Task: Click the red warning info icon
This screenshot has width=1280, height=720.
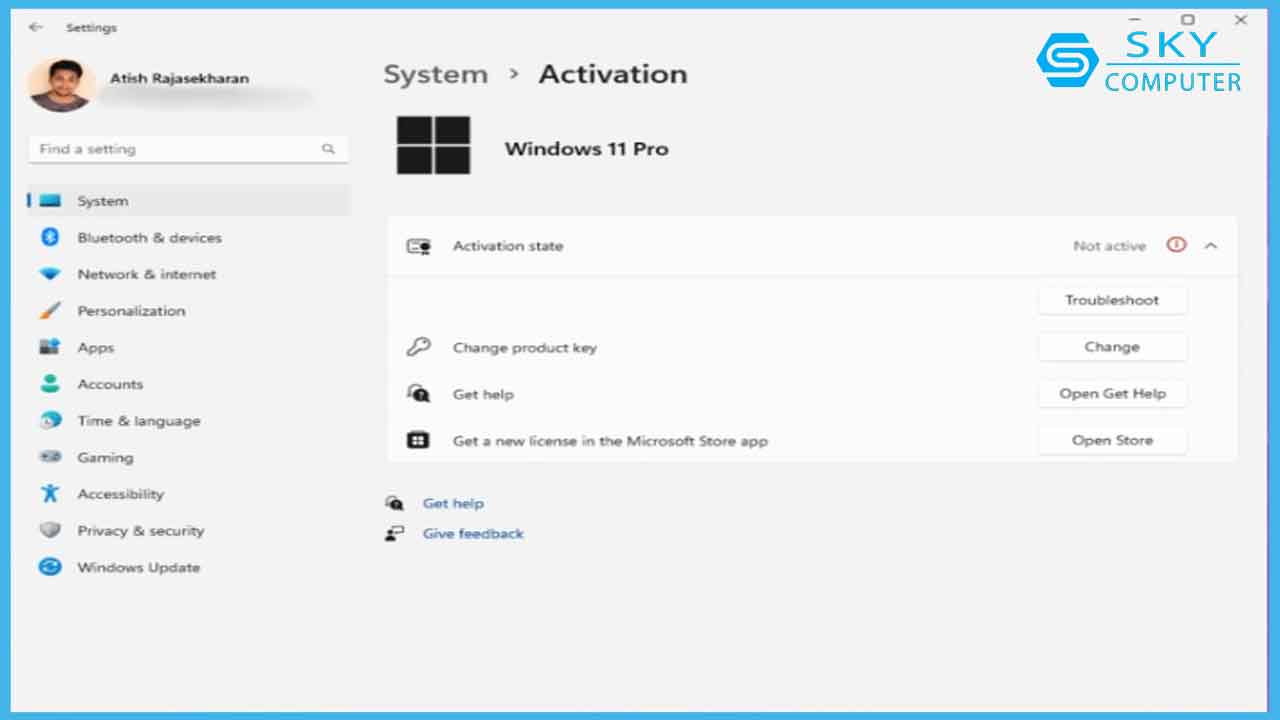Action: click(1176, 245)
